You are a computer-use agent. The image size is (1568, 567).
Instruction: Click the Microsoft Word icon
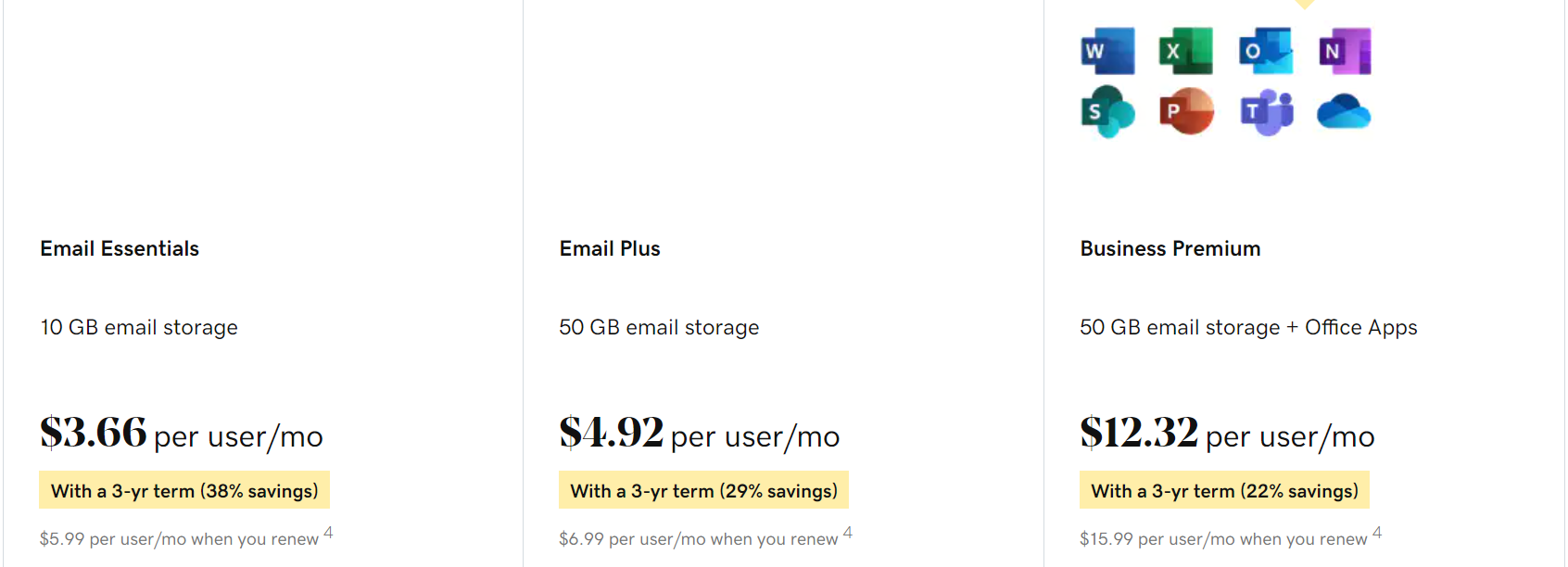point(1107,51)
